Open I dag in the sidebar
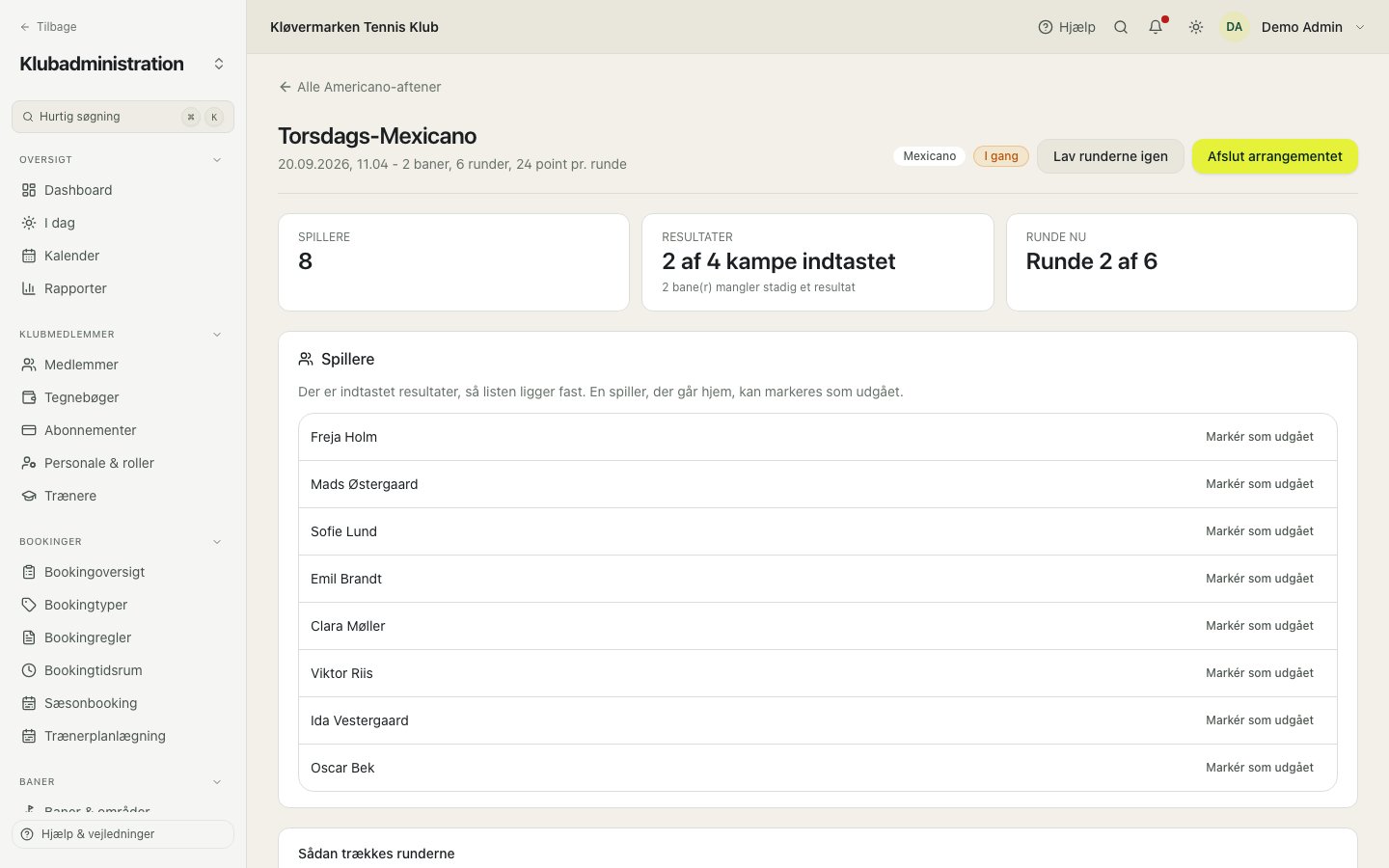Screen dimensions: 1389x868 coord(123,223)
